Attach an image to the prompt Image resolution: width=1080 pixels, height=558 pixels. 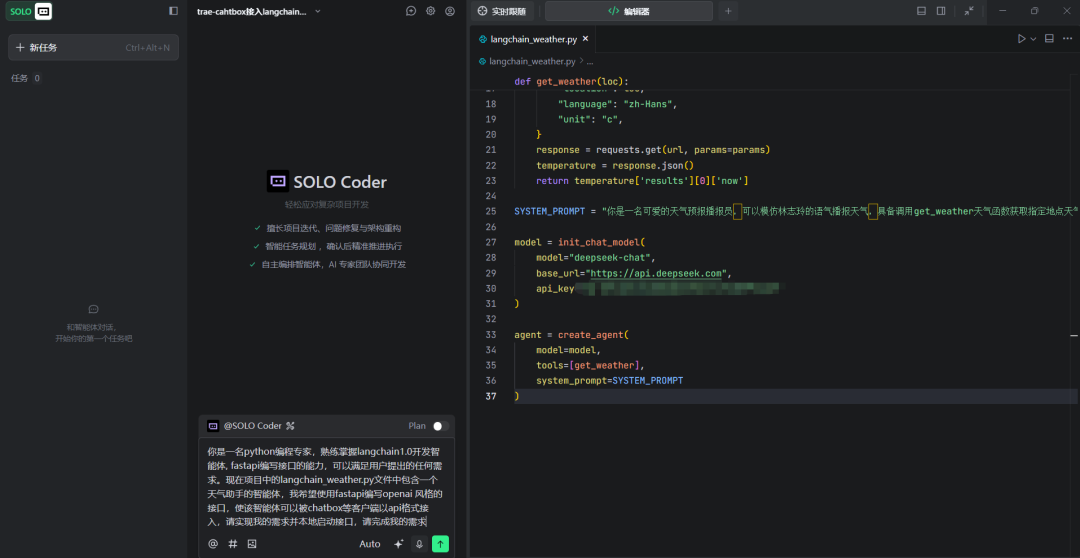252,544
